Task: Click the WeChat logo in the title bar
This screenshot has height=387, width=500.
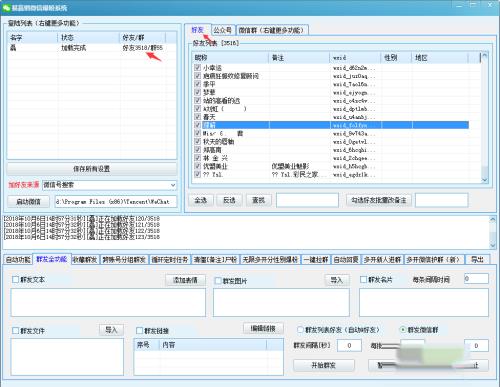Action: tap(6, 7)
